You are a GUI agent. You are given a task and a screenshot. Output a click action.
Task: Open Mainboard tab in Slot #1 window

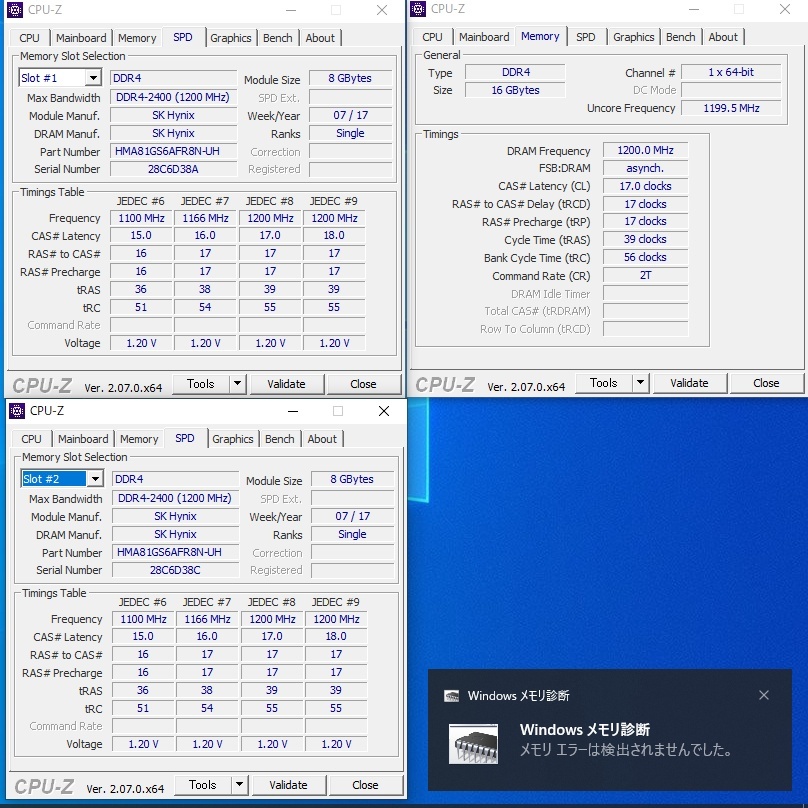pos(81,38)
